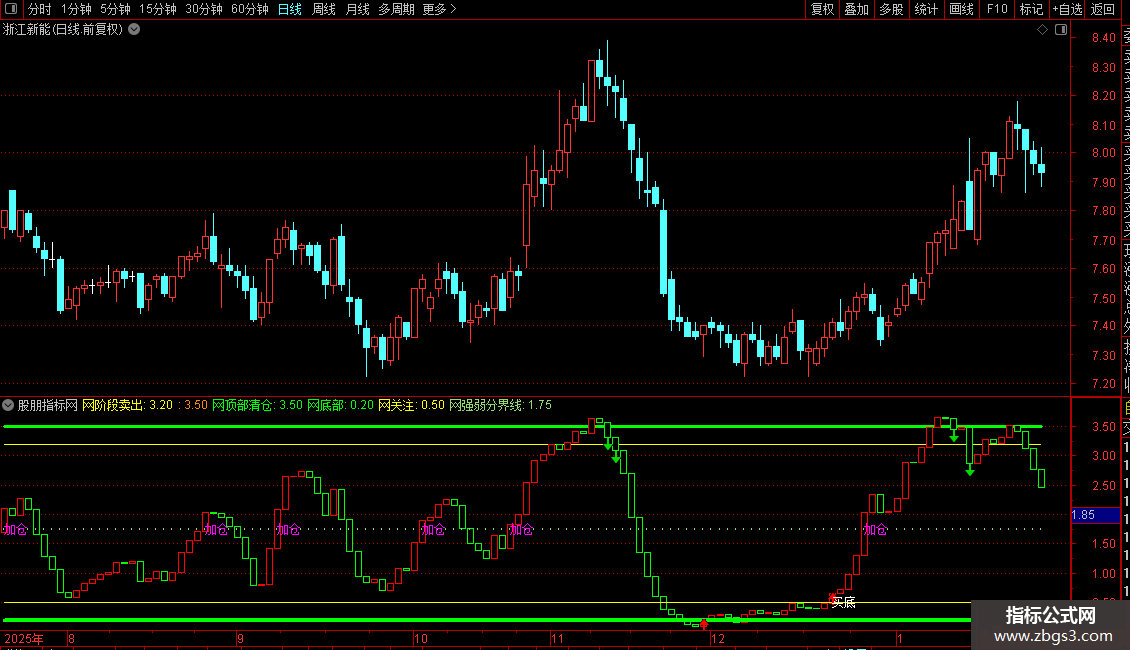Click the 网阶段卖出: 3.20 value
Screen dimensions: 1130x650
(128, 405)
